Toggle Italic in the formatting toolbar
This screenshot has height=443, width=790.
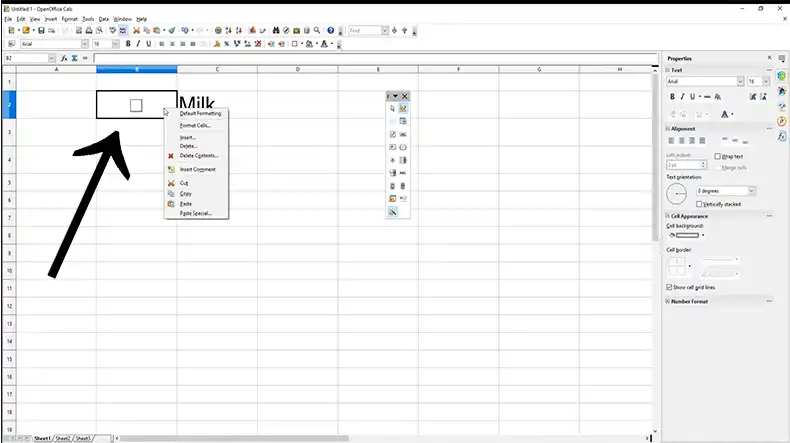pyautogui.click(x=138, y=44)
